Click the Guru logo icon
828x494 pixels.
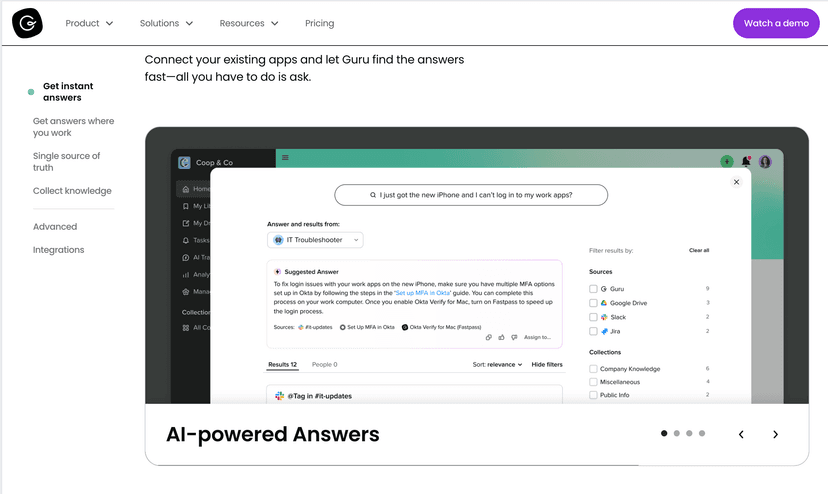[27, 23]
